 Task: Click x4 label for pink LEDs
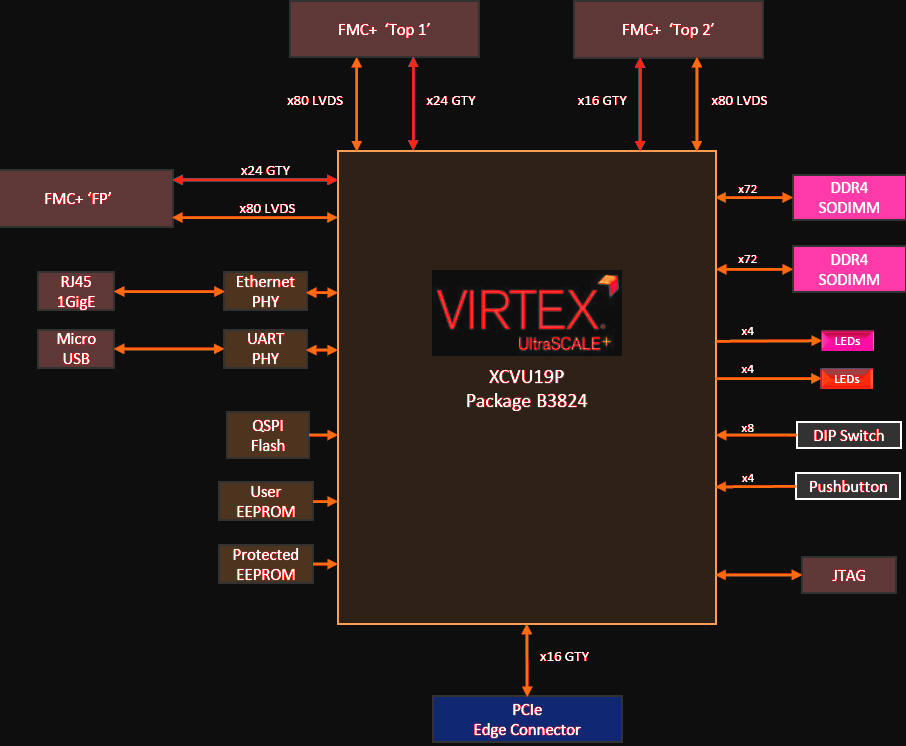tap(747, 331)
